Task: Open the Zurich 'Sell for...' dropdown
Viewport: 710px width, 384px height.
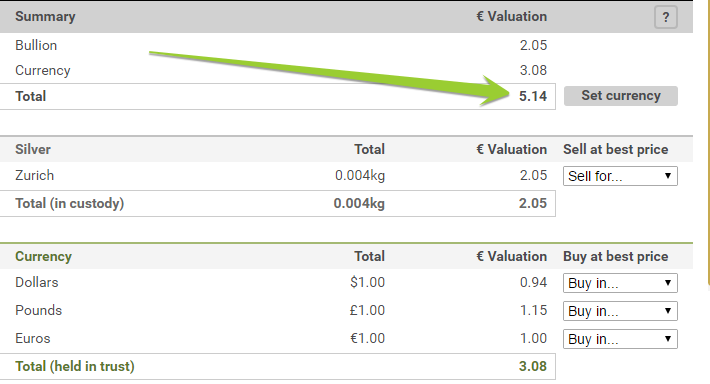Action: pyautogui.click(x=620, y=176)
